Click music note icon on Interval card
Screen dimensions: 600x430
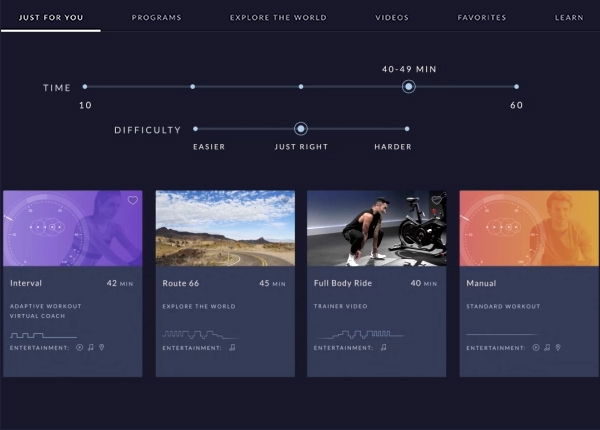[90, 348]
